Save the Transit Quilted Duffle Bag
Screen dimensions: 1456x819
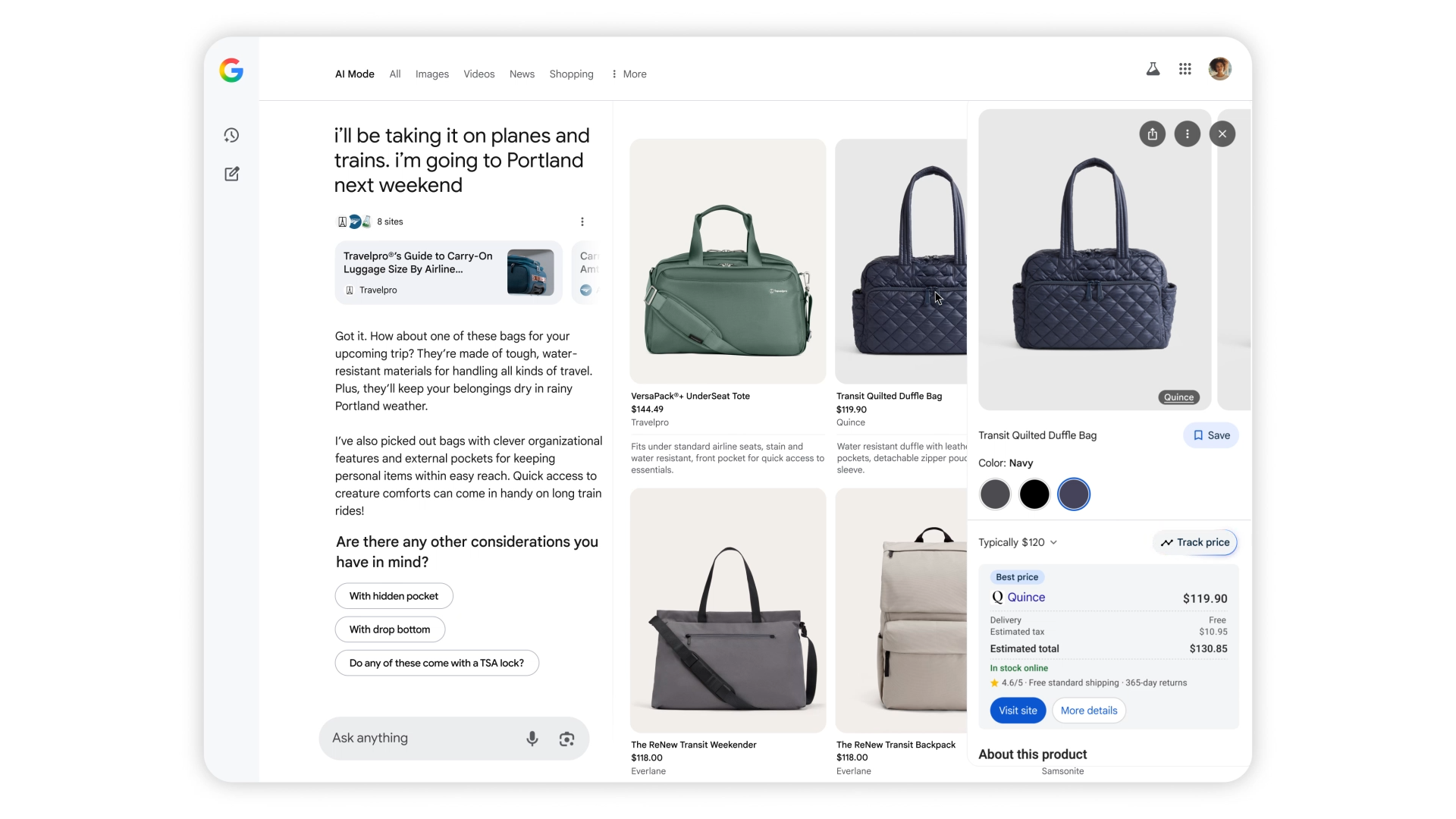pos(1211,435)
